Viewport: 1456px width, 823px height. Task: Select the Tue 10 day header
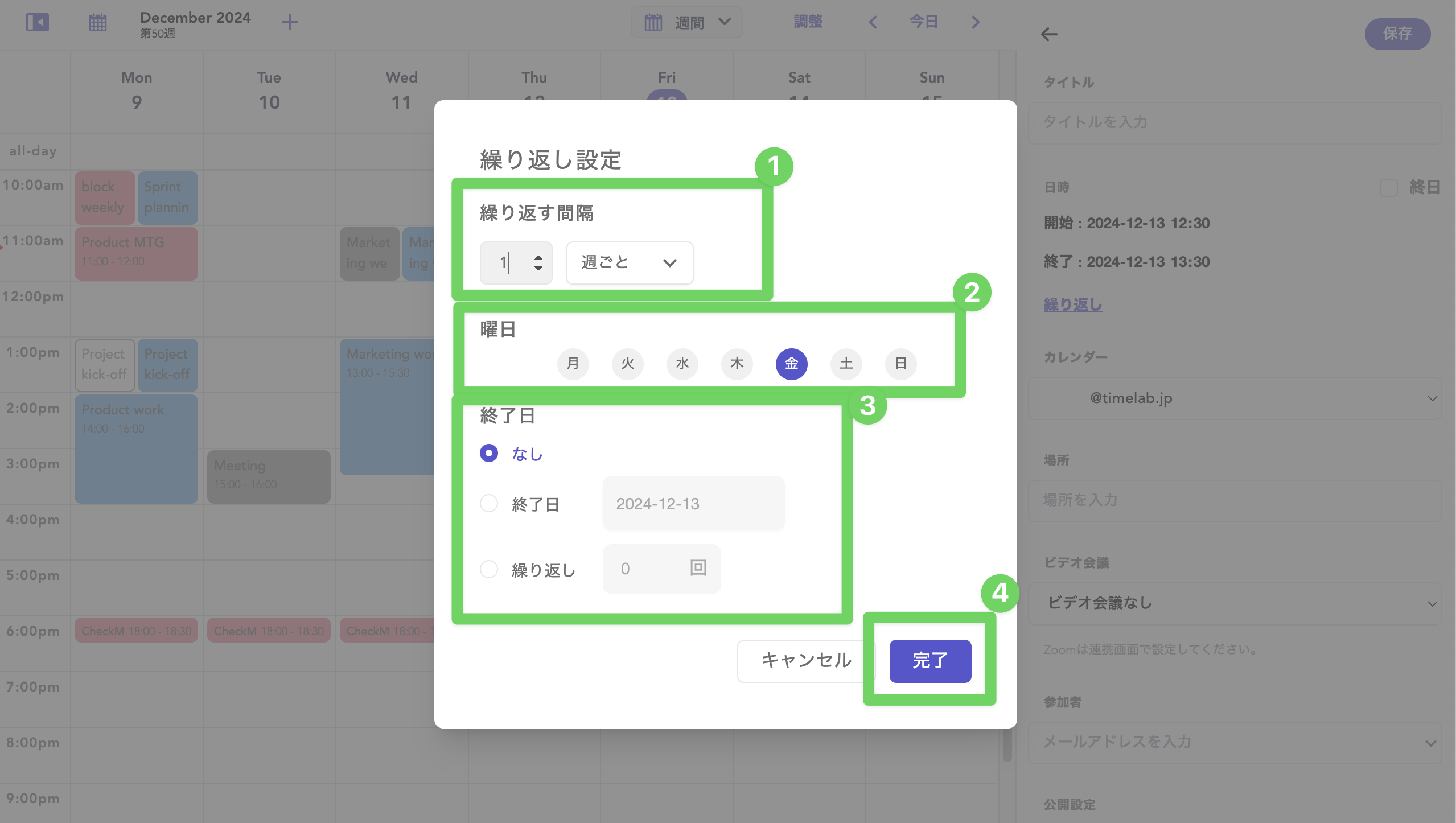[x=269, y=90]
